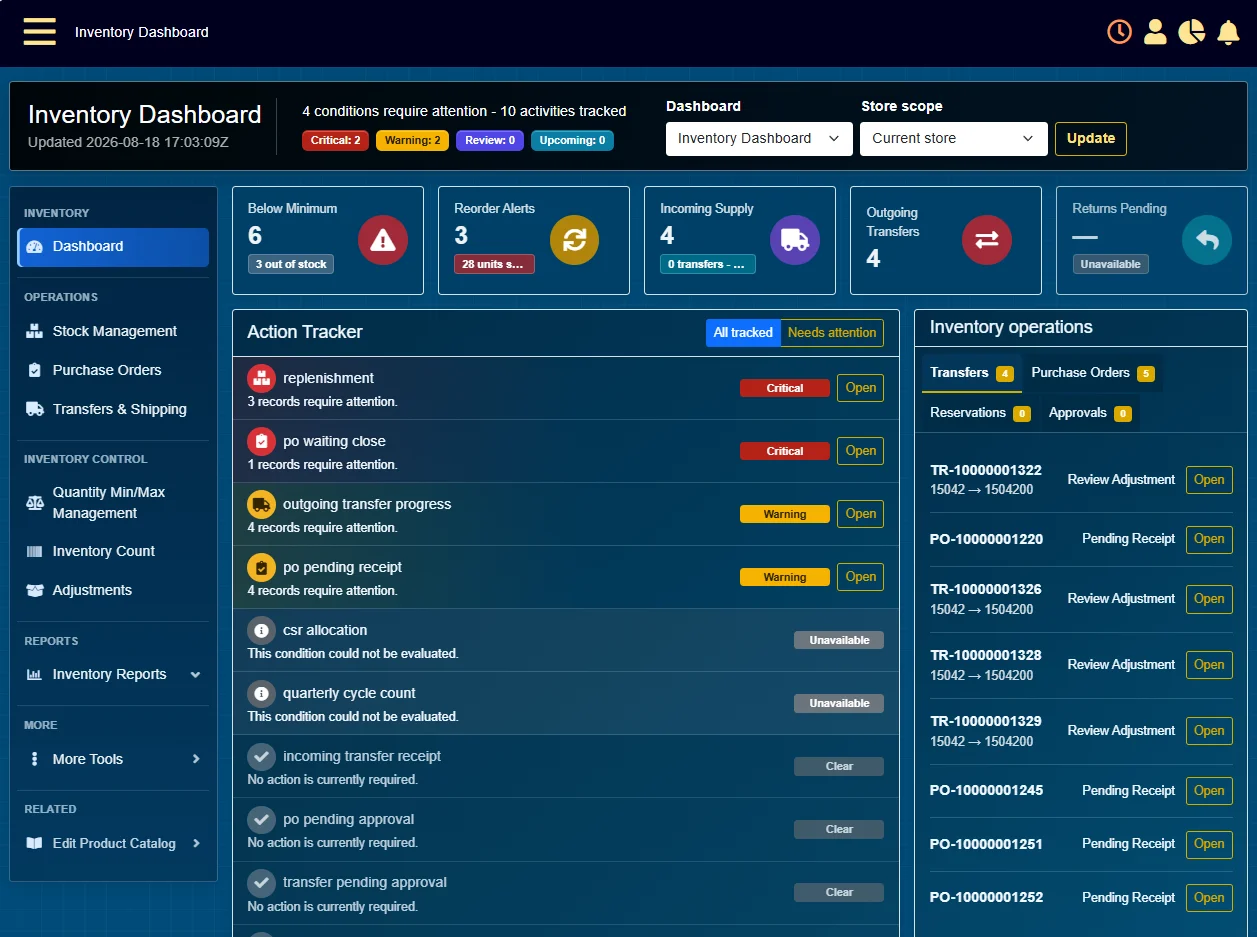Open the user profile icon
The image size is (1257, 937).
click(x=1155, y=32)
